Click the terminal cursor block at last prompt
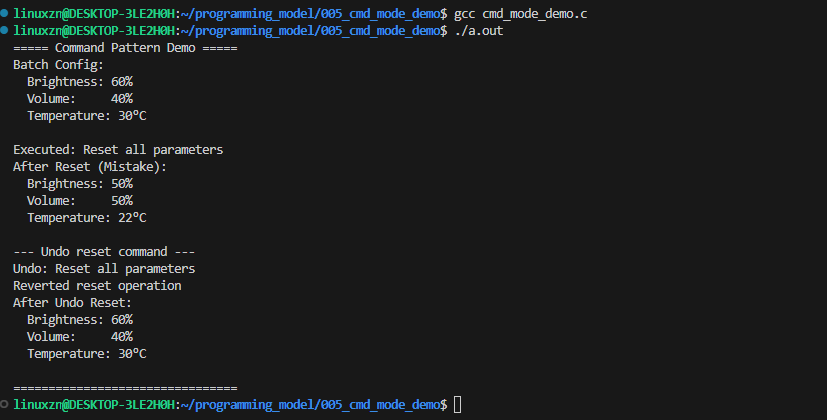827x420 pixels. click(457, 405)
